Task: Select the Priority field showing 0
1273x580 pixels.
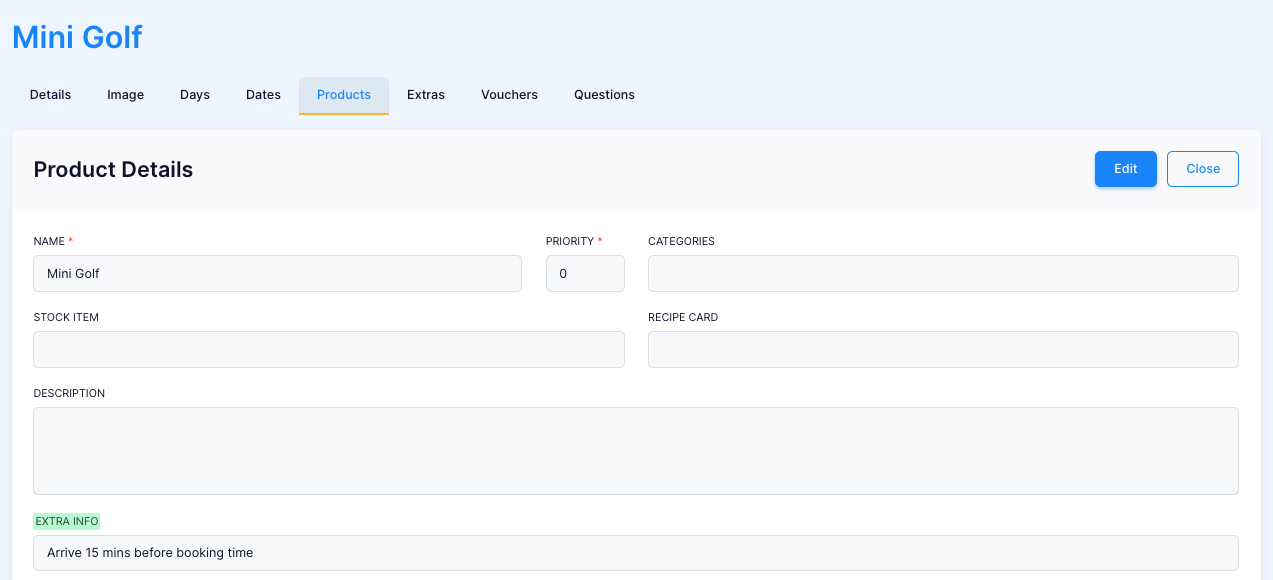Action: coord(585,273)
